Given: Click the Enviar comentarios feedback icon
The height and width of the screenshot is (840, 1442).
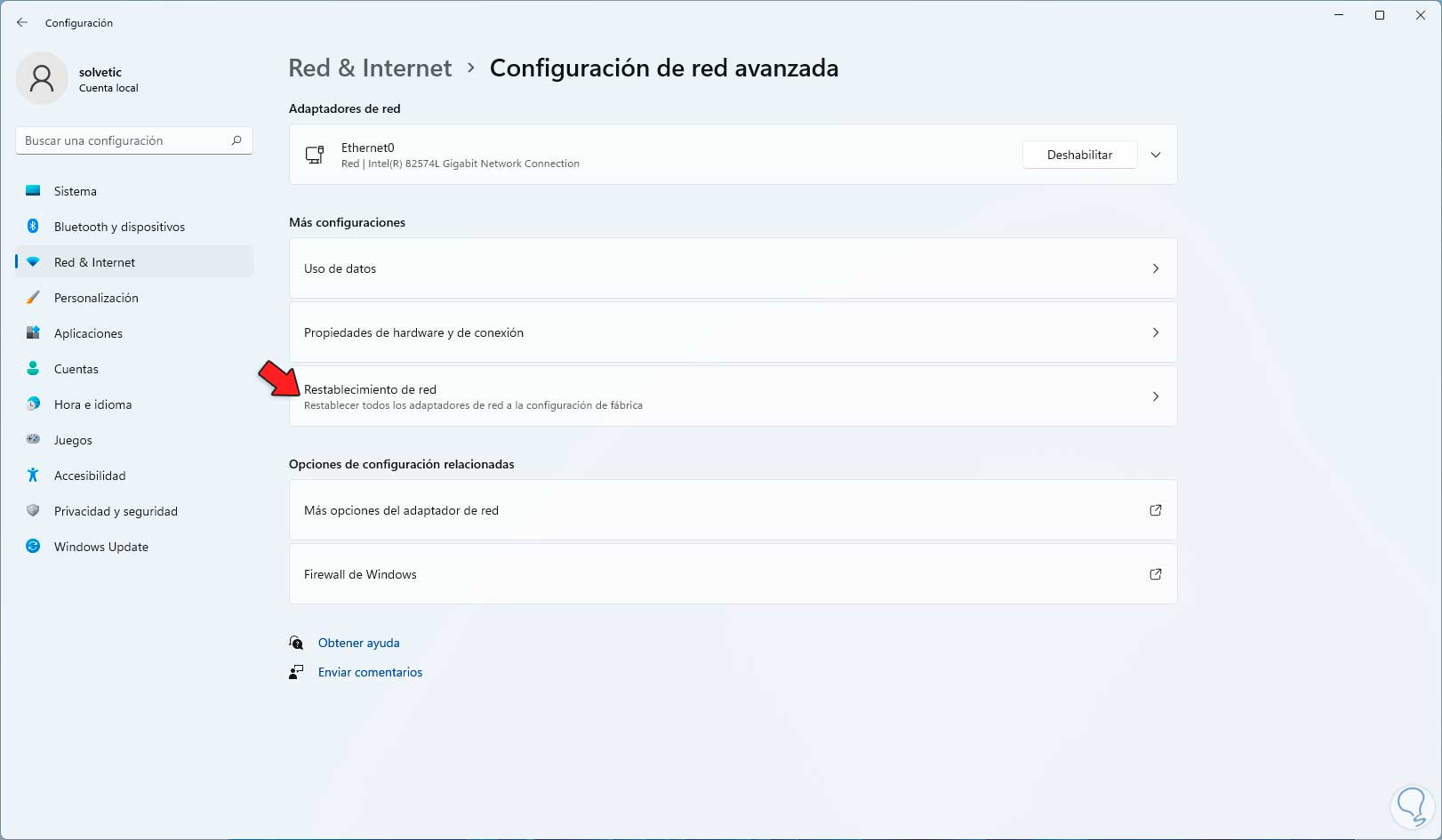Looking at the screenshot, I should (x=296, y=672).
